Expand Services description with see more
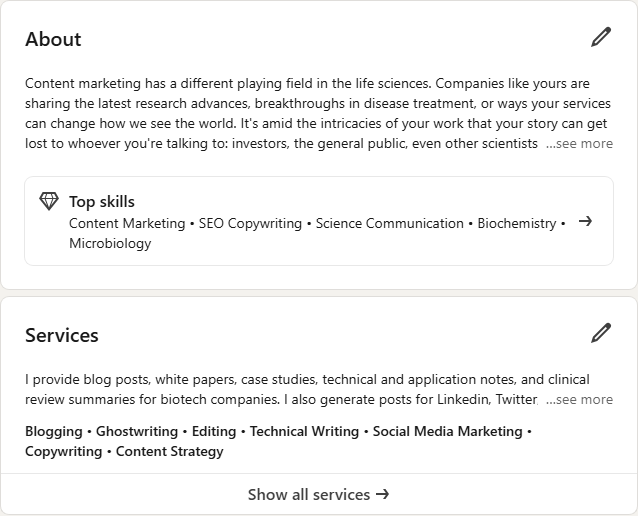The height and width of the screenshot is (516, 638). pos(579,400)
